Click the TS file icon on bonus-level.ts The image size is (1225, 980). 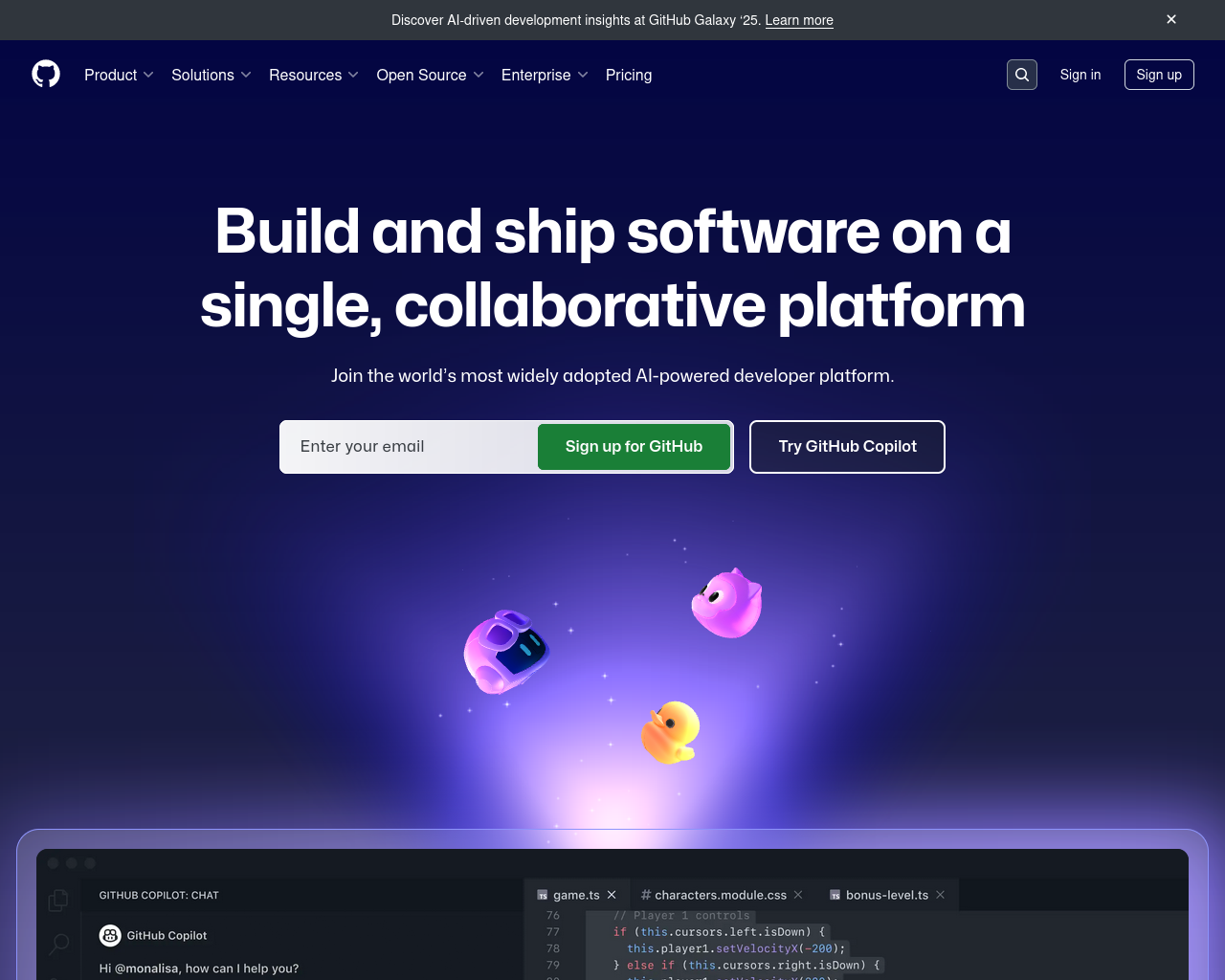[835, 896]
